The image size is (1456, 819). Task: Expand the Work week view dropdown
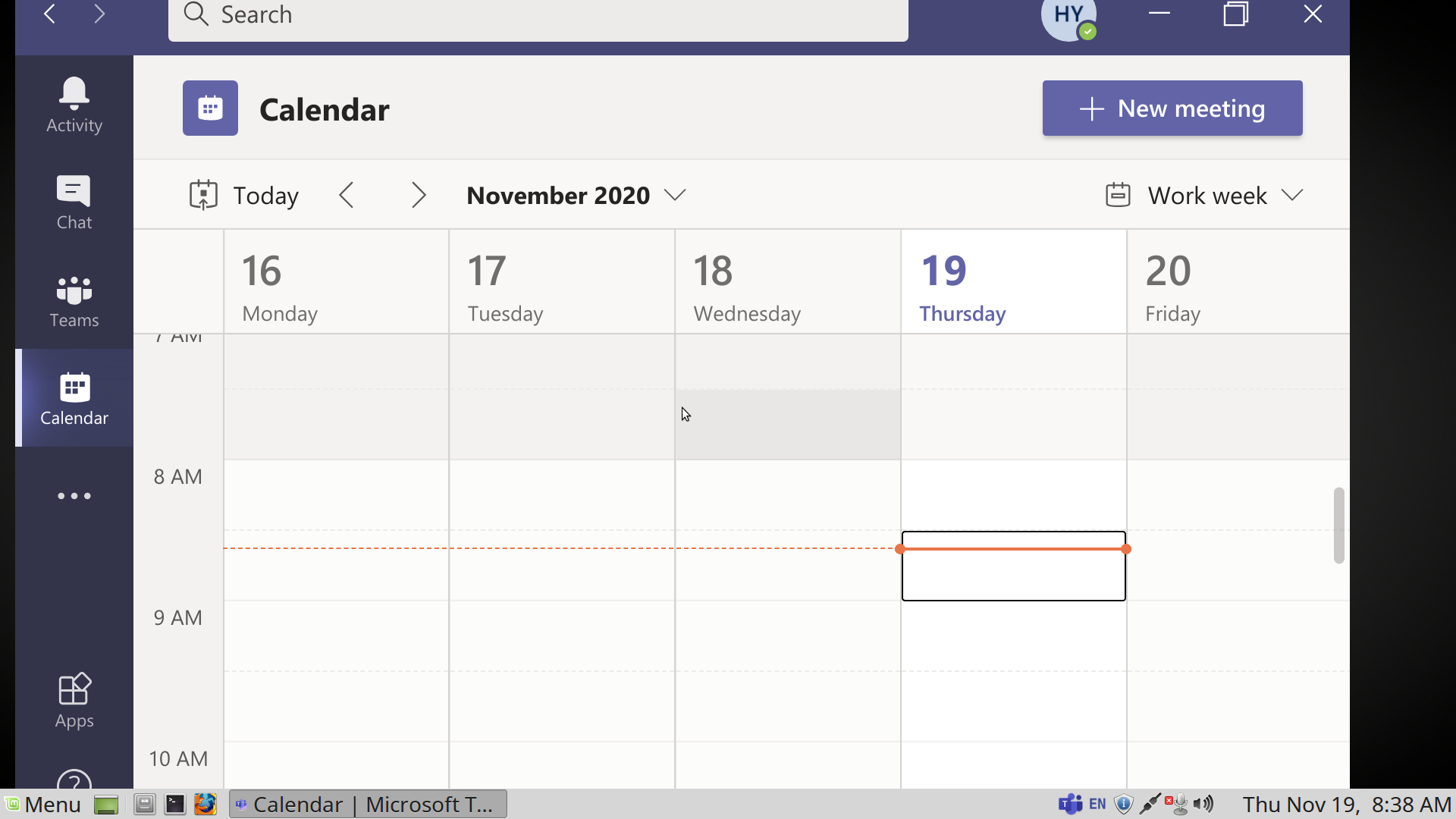pyautogui.click(x=1294, y=195)
